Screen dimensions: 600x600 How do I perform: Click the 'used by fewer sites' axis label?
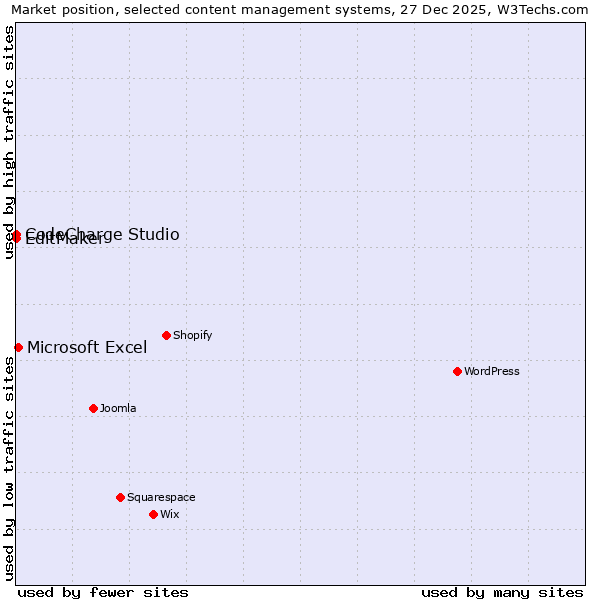(x=103, y=593)
